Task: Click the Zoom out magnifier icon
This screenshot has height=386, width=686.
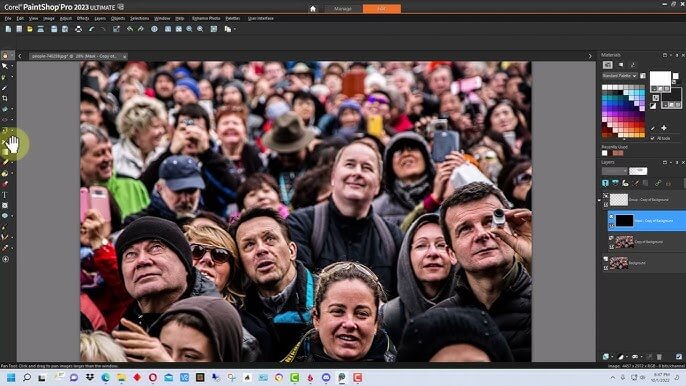Action: [x=189, y=29]
